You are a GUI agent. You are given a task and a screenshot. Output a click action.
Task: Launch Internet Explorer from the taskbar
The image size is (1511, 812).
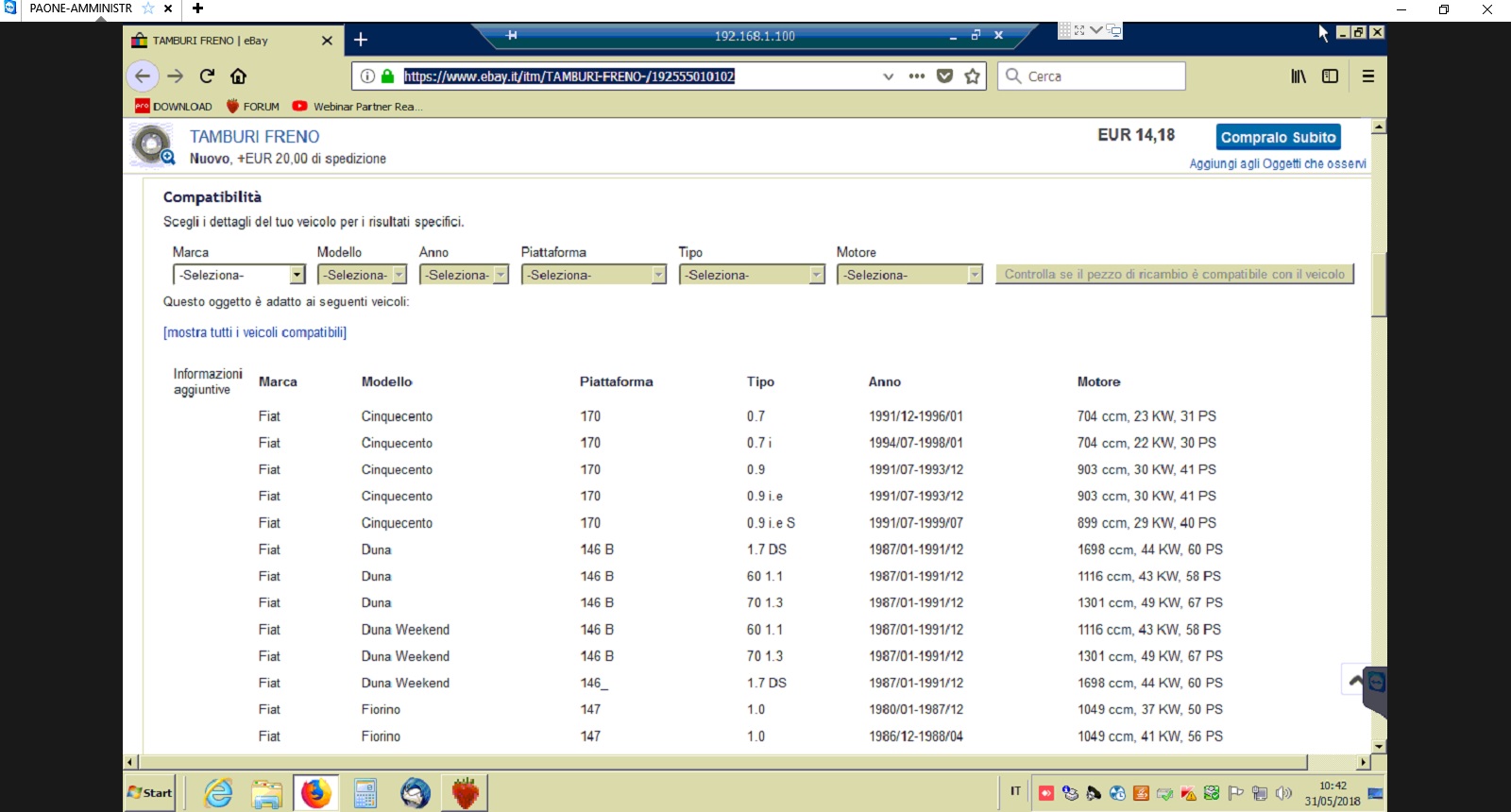218,793
